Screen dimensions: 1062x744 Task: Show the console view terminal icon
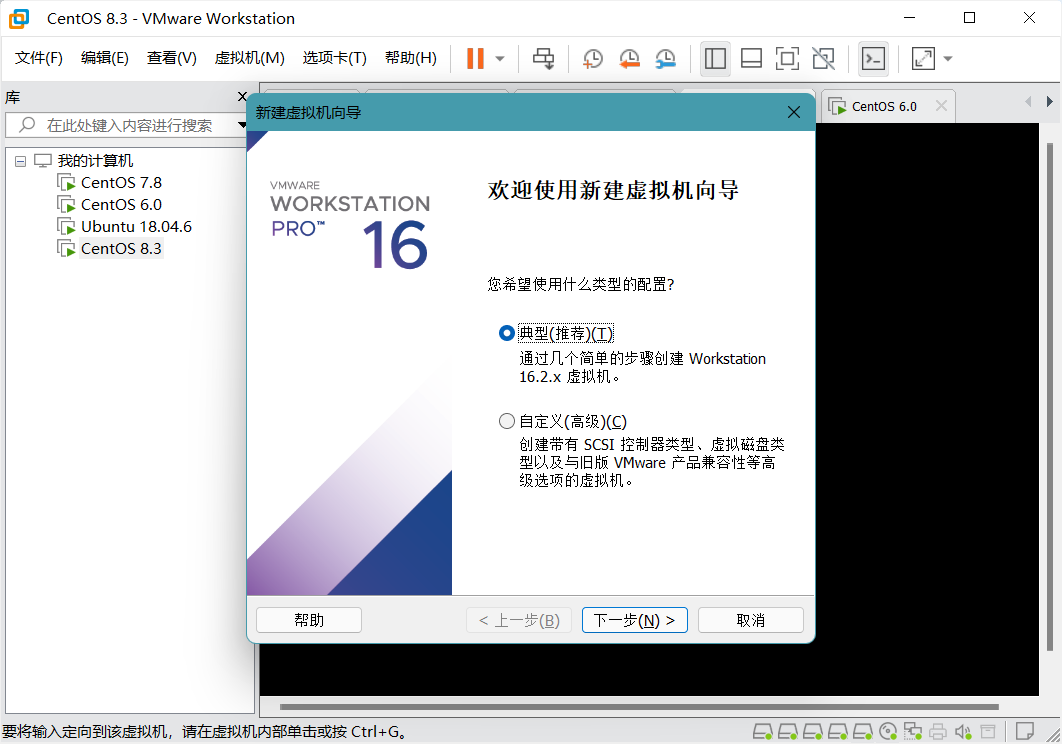pos(873,58)
